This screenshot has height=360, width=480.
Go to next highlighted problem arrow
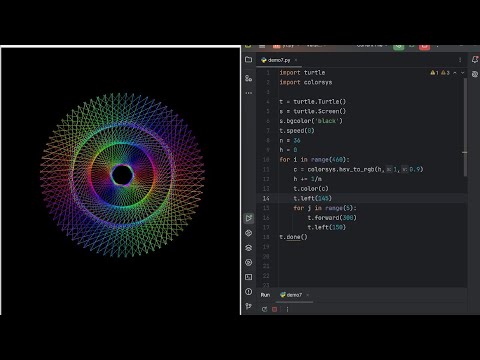tap(463, 72)
